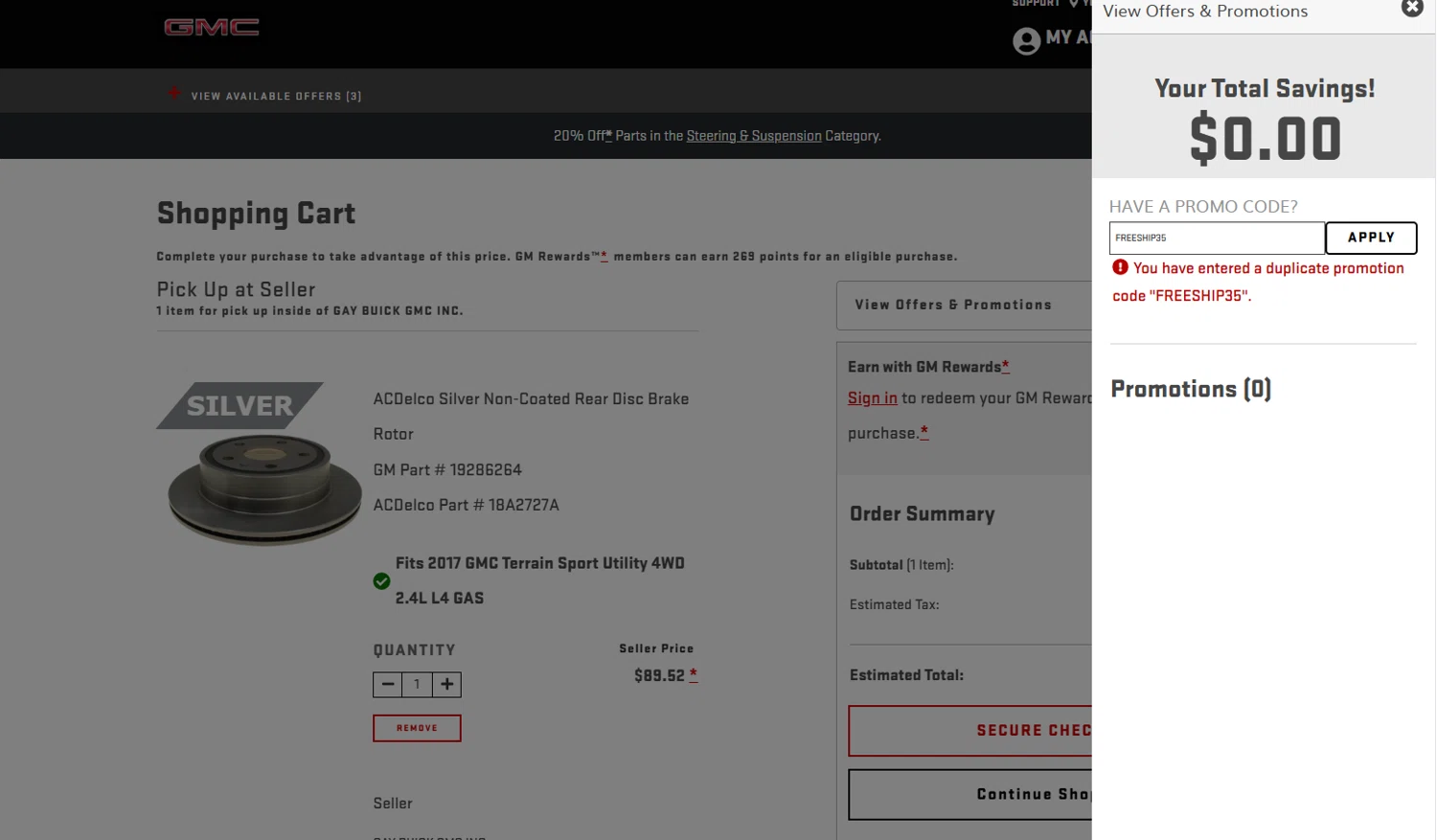Open View Offers & Promotions button
Viewport: 1437px width, 840px height.
pos(964,305)
